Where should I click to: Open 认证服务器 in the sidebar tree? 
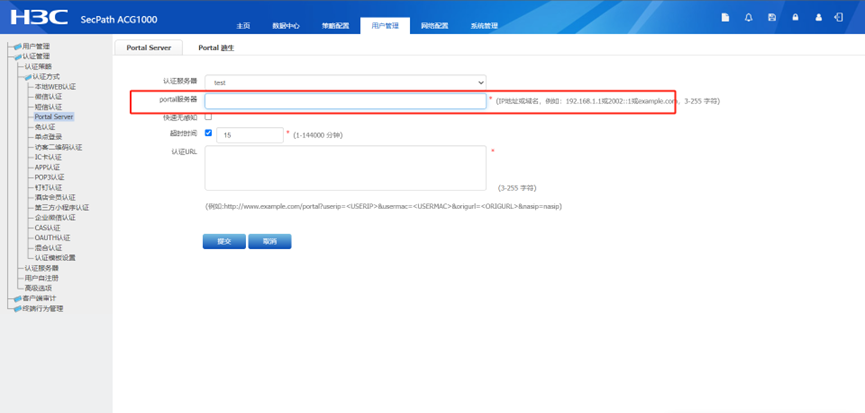pos(41,268)
